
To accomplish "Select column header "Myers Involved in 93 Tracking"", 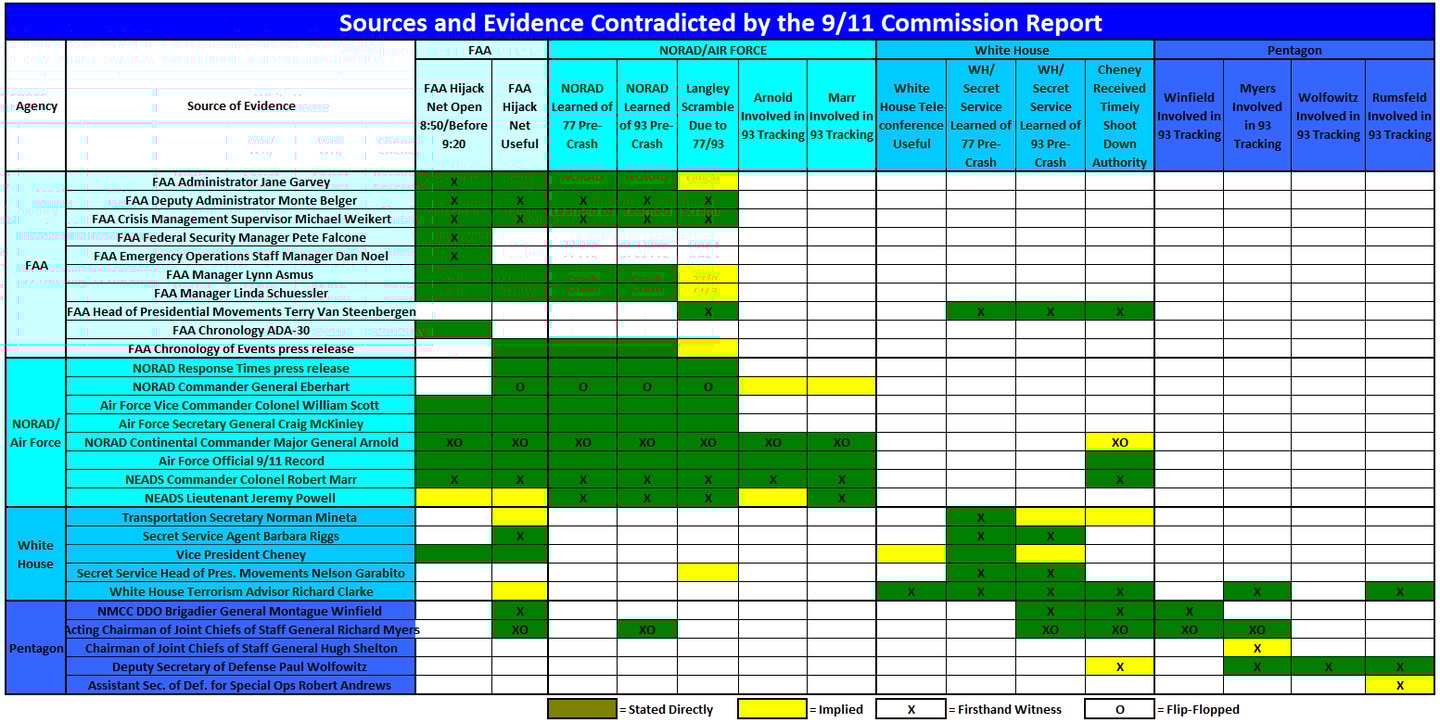I will pos(1257,116).
